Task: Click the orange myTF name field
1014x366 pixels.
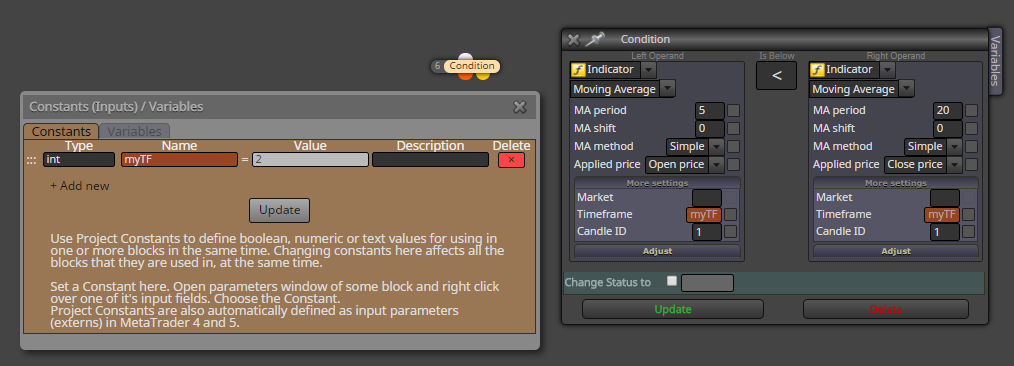Action: (179, 160)
